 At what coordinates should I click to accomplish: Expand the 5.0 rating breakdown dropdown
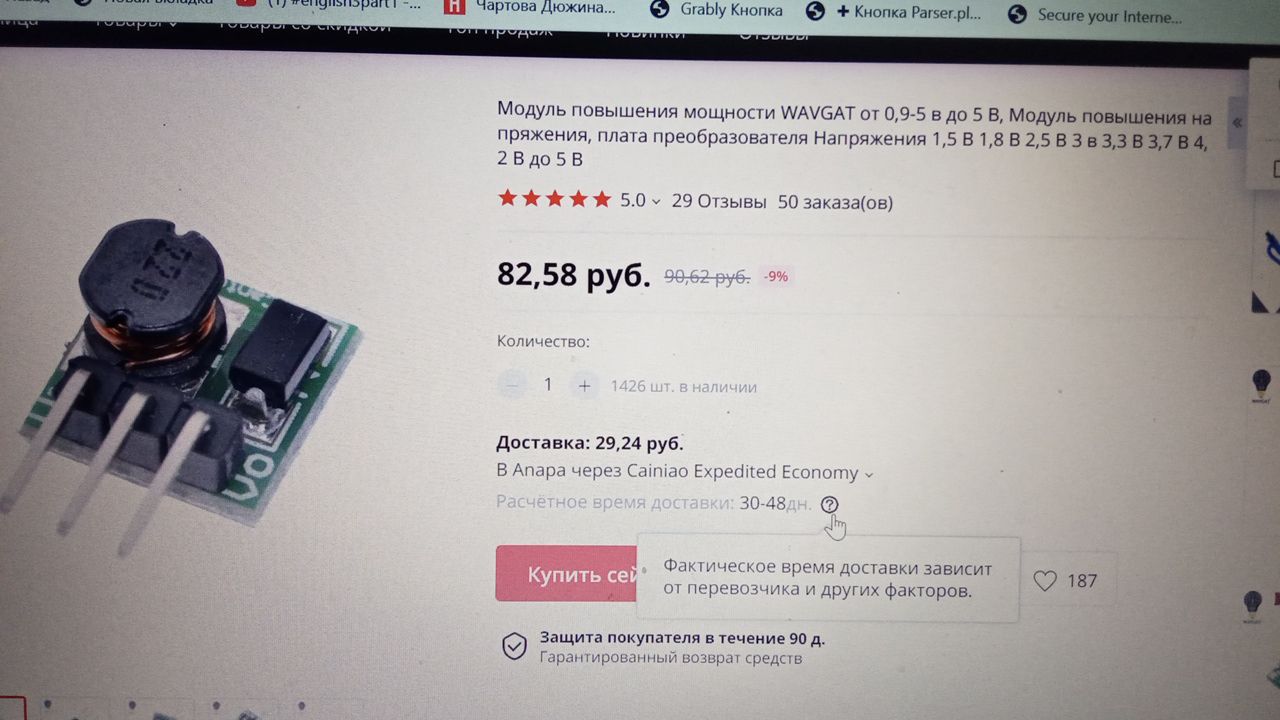click(640, 200)
